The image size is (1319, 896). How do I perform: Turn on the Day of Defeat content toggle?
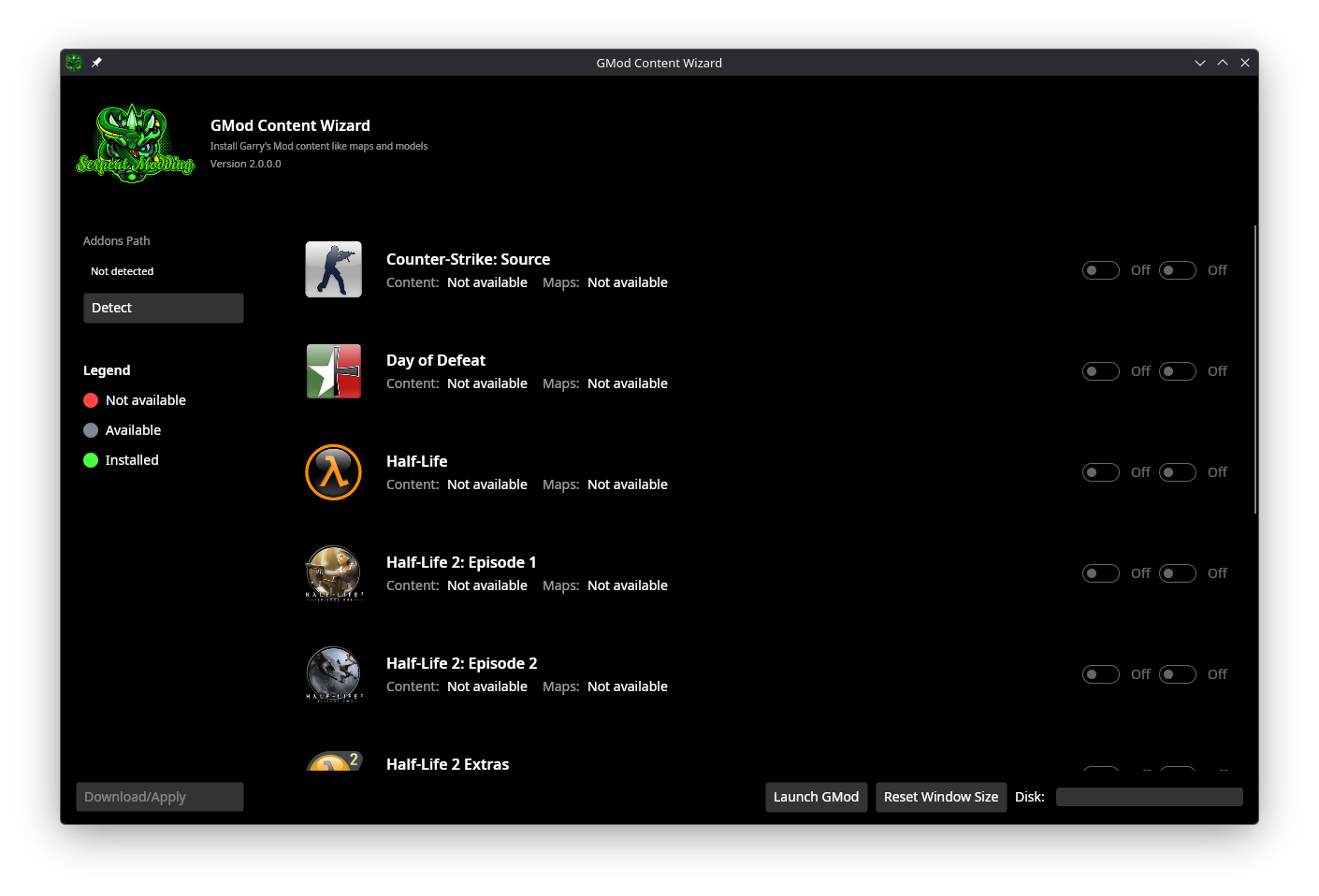1101,371
